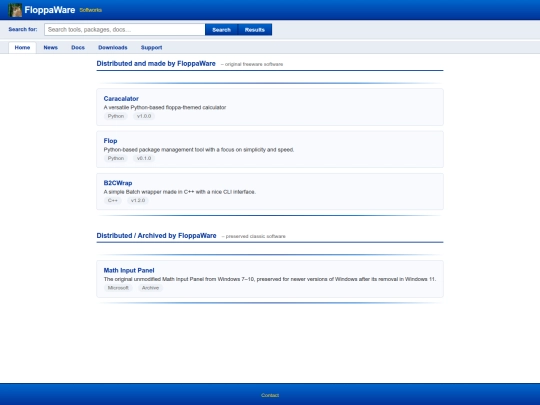Click the Caracalator description text
The width and height of the screenshot is (540, 405).
[x=165, y=107]
